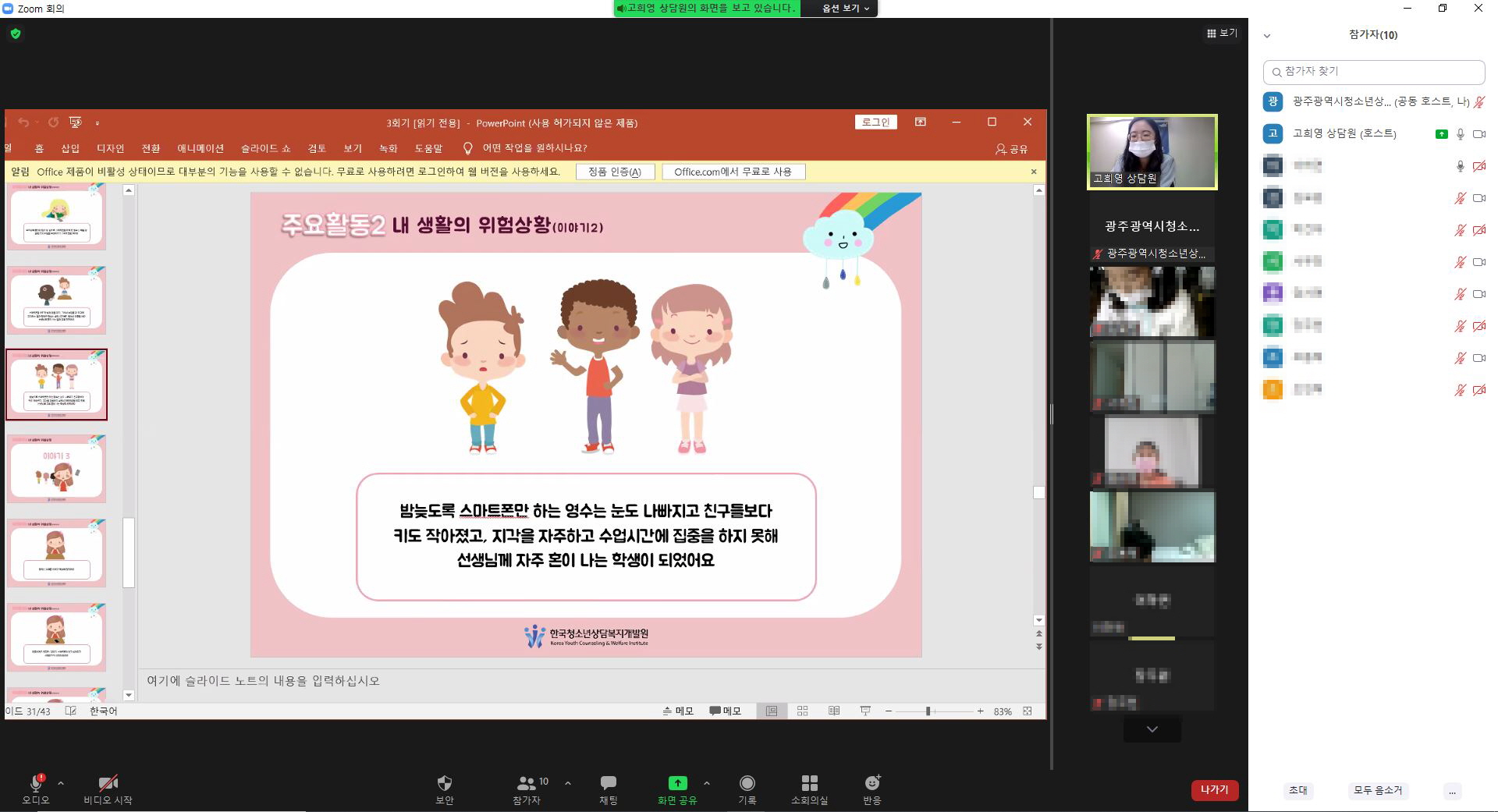Click the green encryption shield icon
The width and height of the screenshot is (1498, 812).
[x=16, y=34]
